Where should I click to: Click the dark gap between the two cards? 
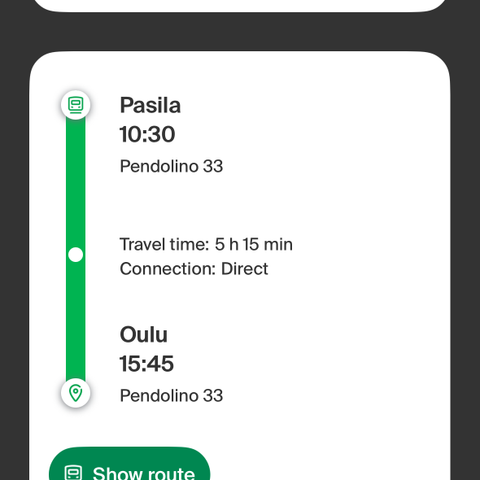240,32
